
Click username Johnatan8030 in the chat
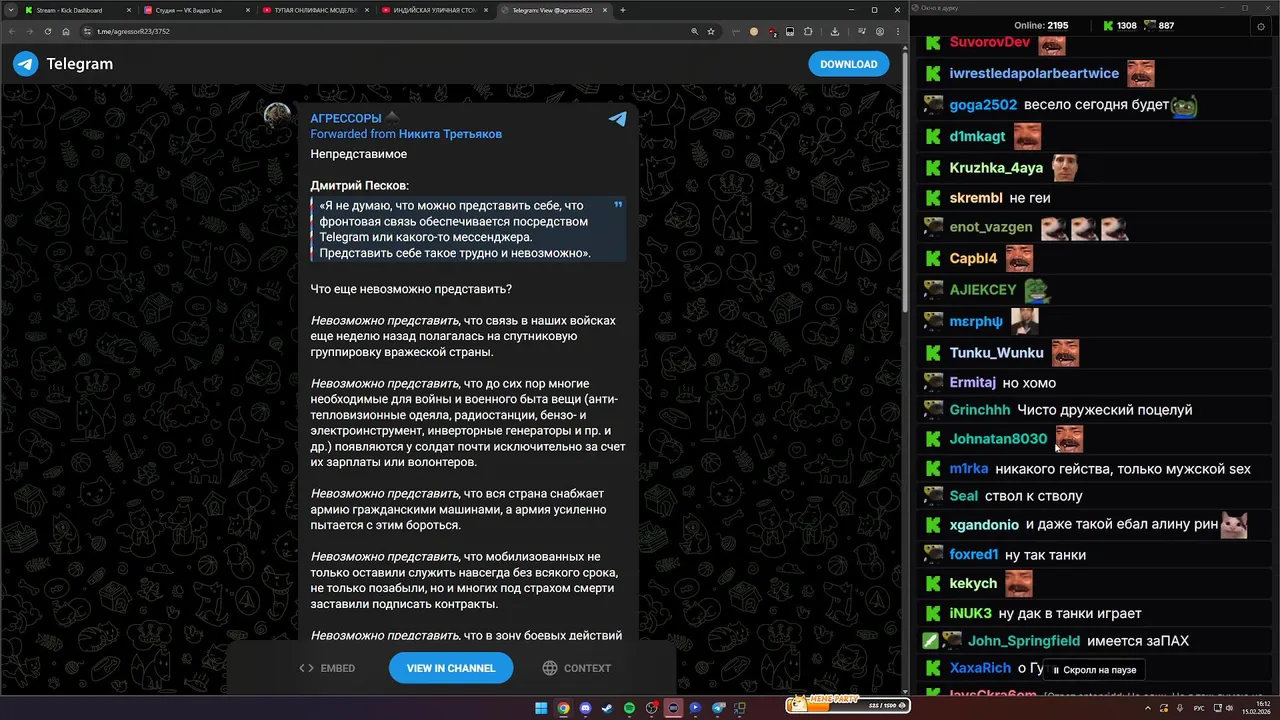coord(998,439)
